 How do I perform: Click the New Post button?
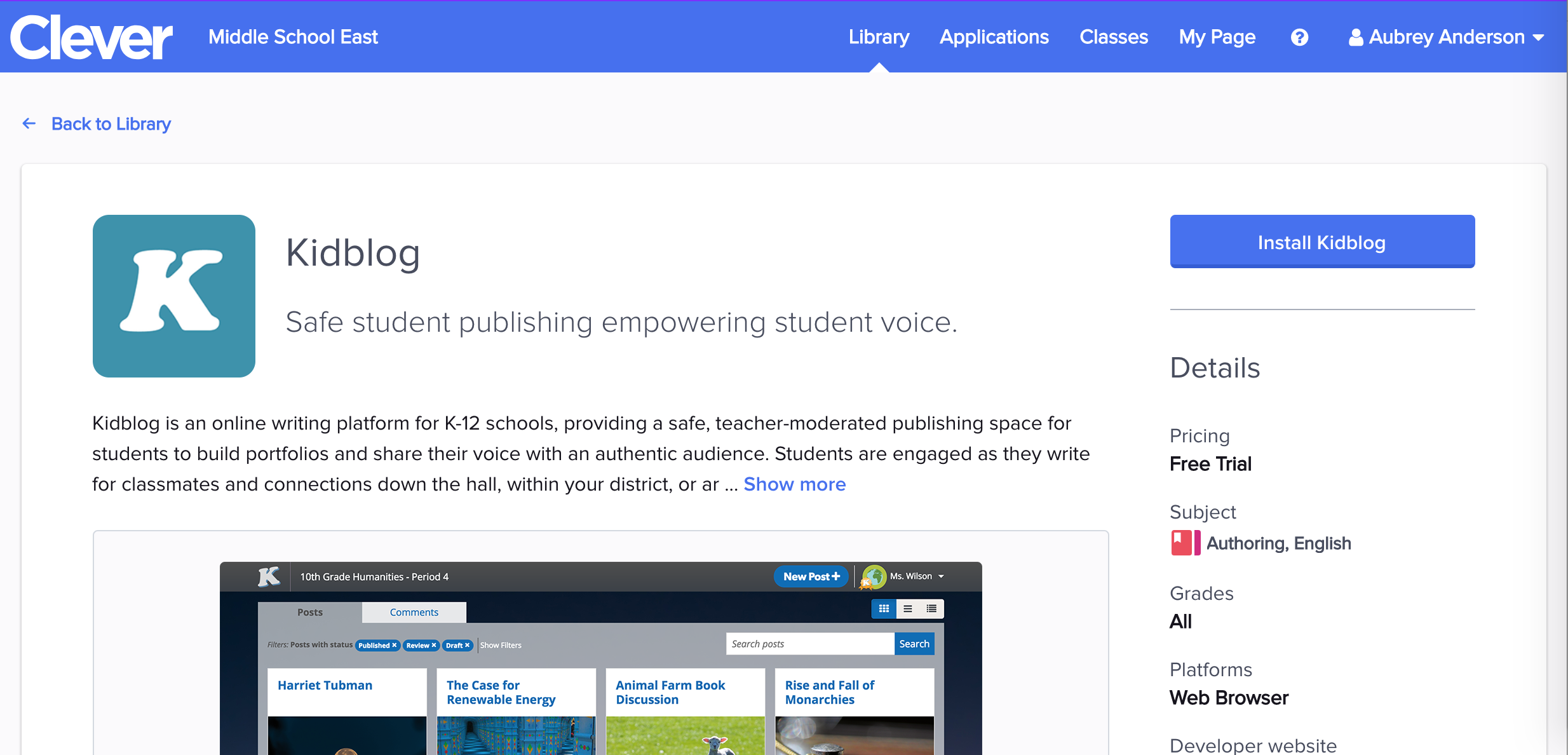point(811,576)
